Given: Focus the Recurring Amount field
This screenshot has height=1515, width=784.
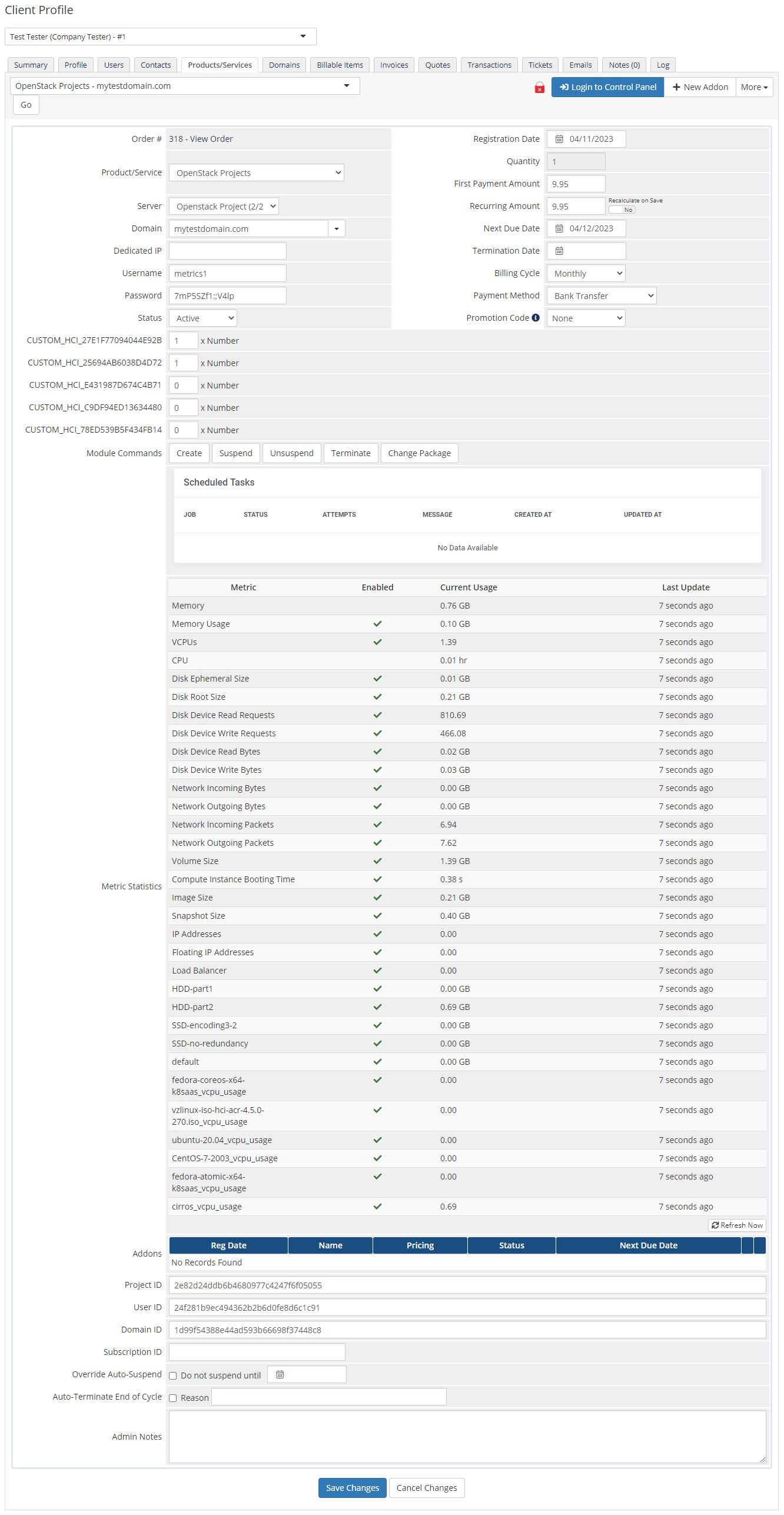Looking at the screenshot, I should 576,206.
